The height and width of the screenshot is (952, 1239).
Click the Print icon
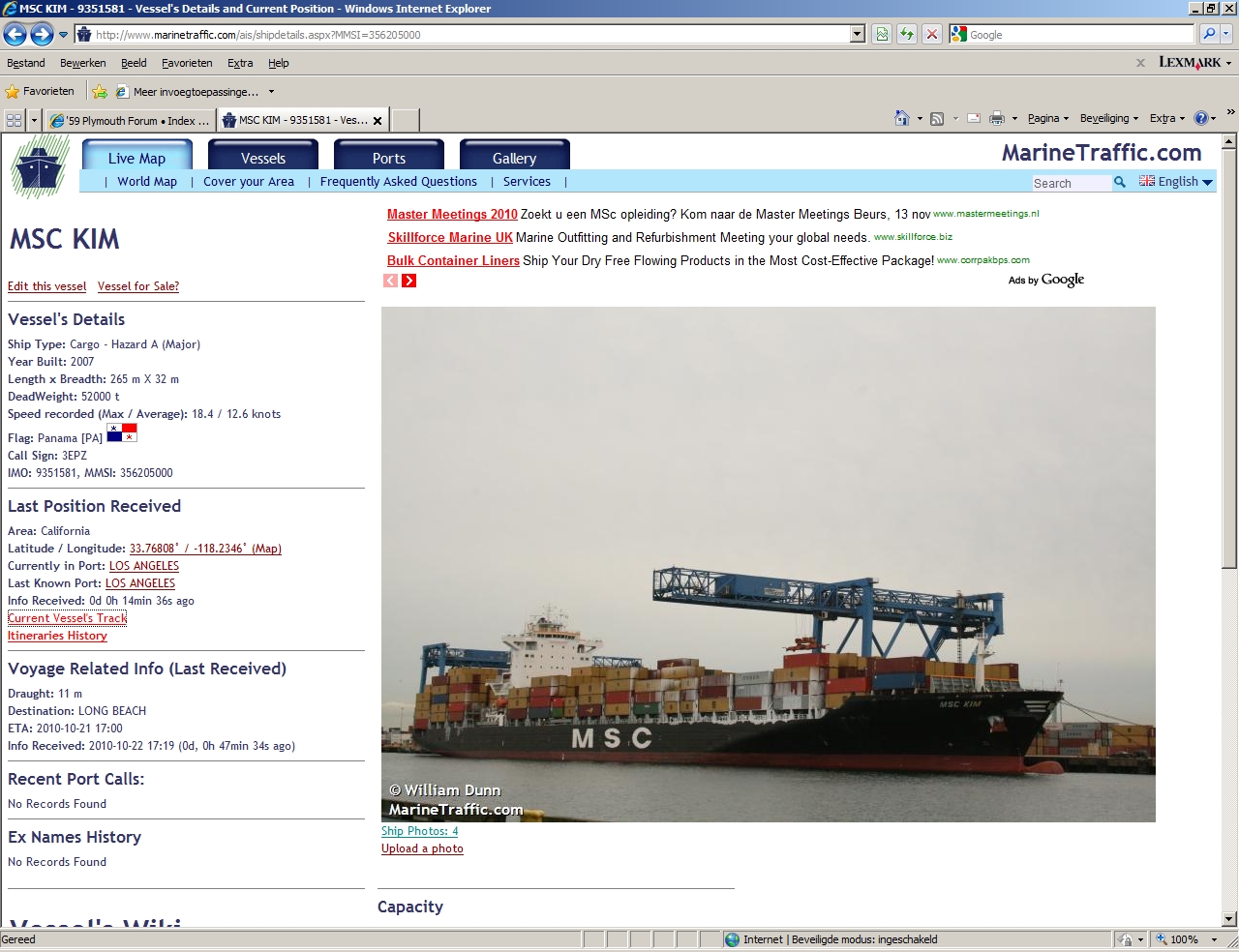997,118
